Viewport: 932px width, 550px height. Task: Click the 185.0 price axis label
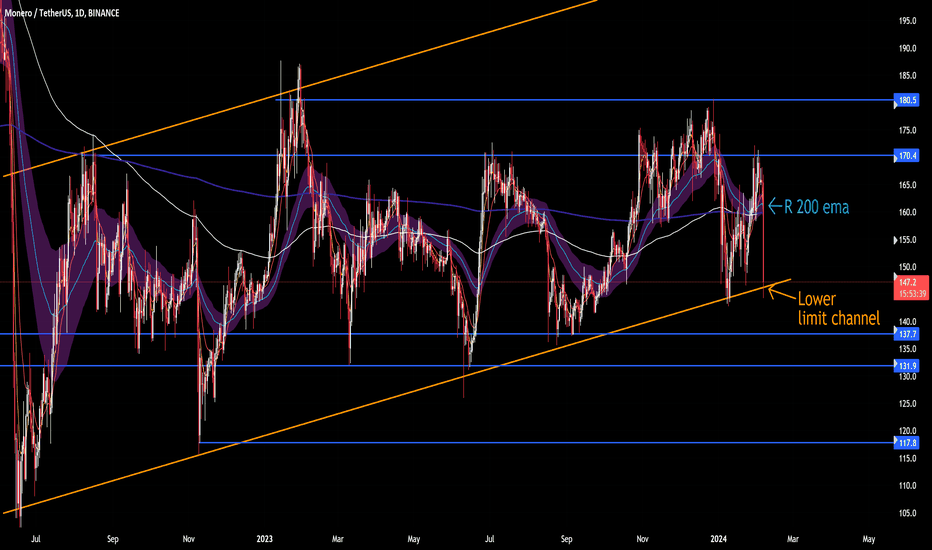907,76
